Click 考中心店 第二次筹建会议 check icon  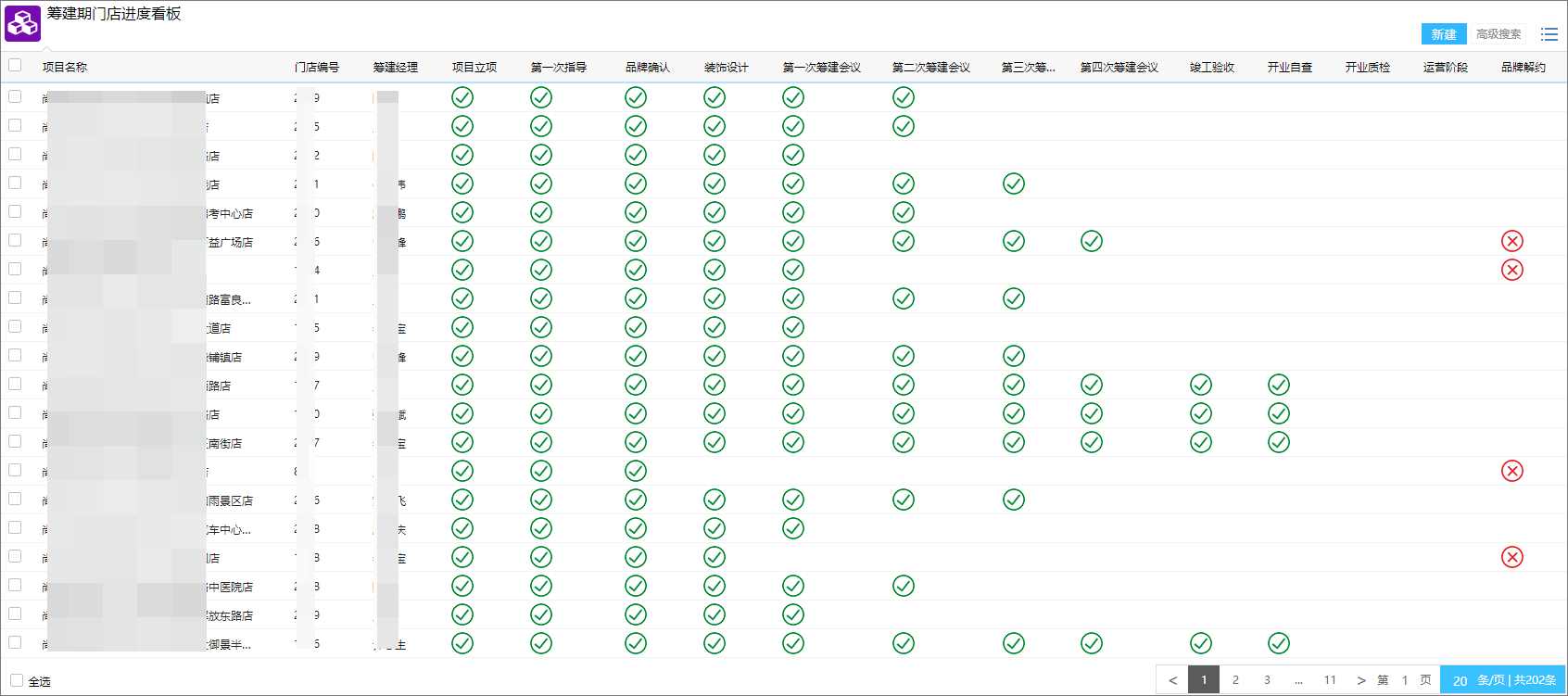coord(904,212)
